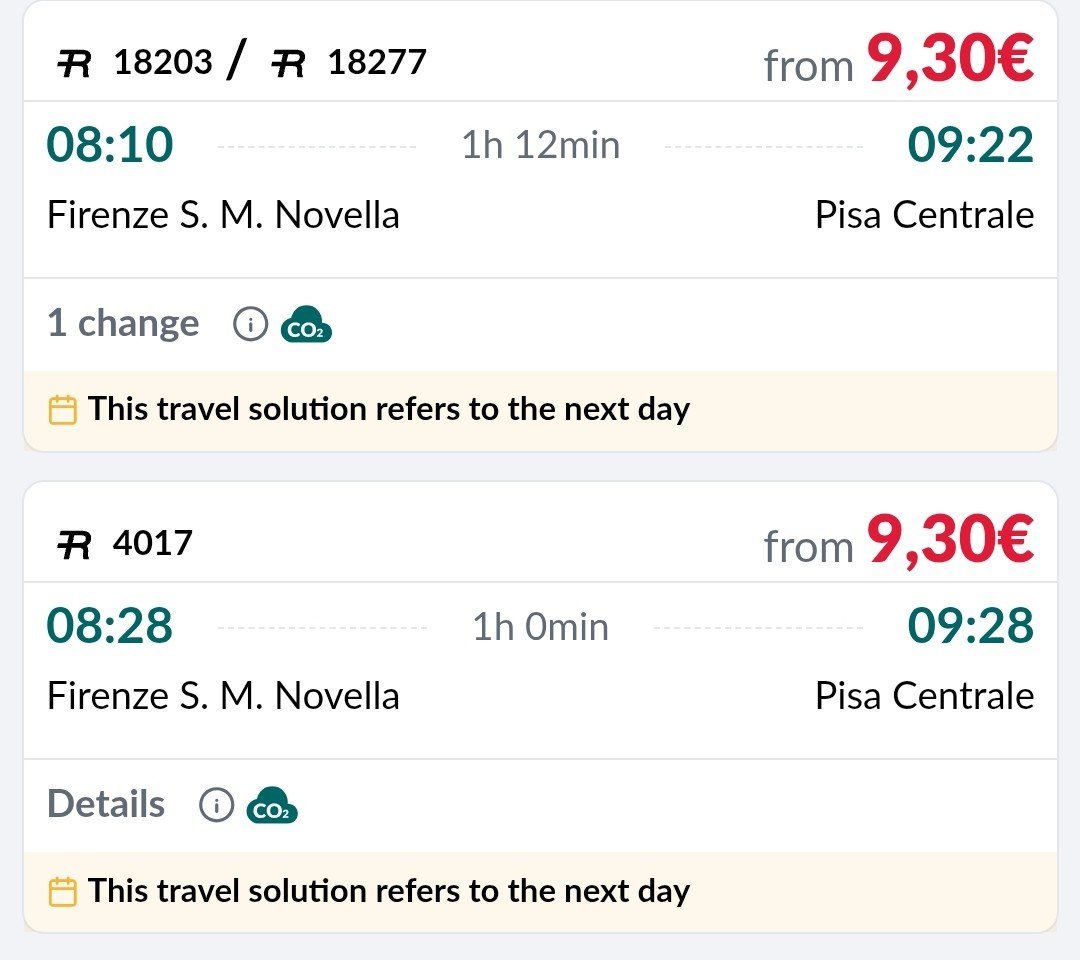1080x960 pixels.
Task: Click Pisa Centrale in the 09:22 arrival card
Action: [x=924, y=216]
